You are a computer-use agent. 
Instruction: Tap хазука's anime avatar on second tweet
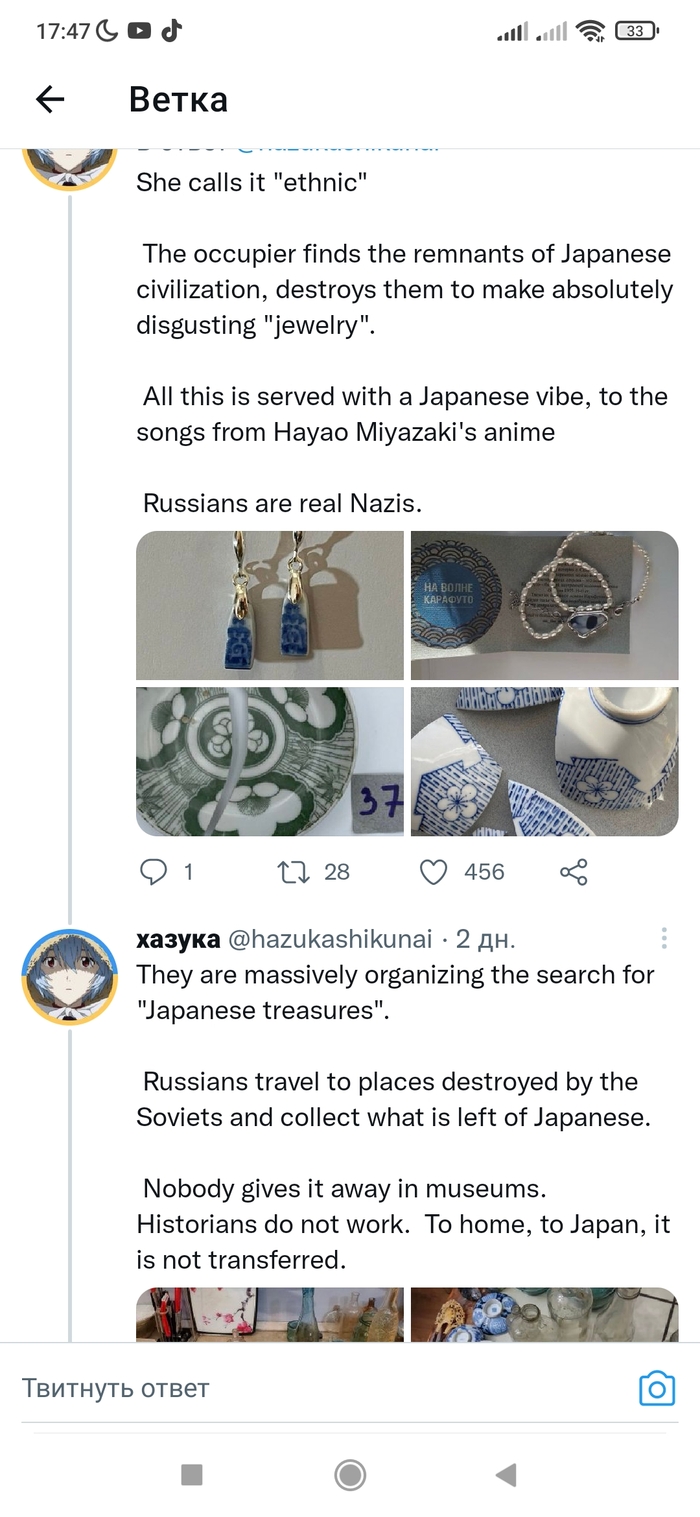click(x=70, y=977)
